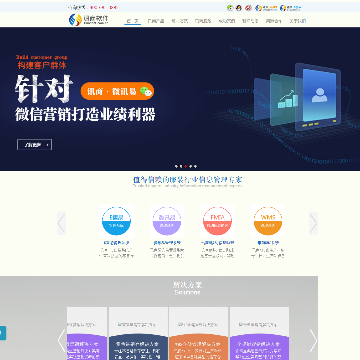Select the red active carousel dot
Screen dimensions: 360x360
(186, 166)
